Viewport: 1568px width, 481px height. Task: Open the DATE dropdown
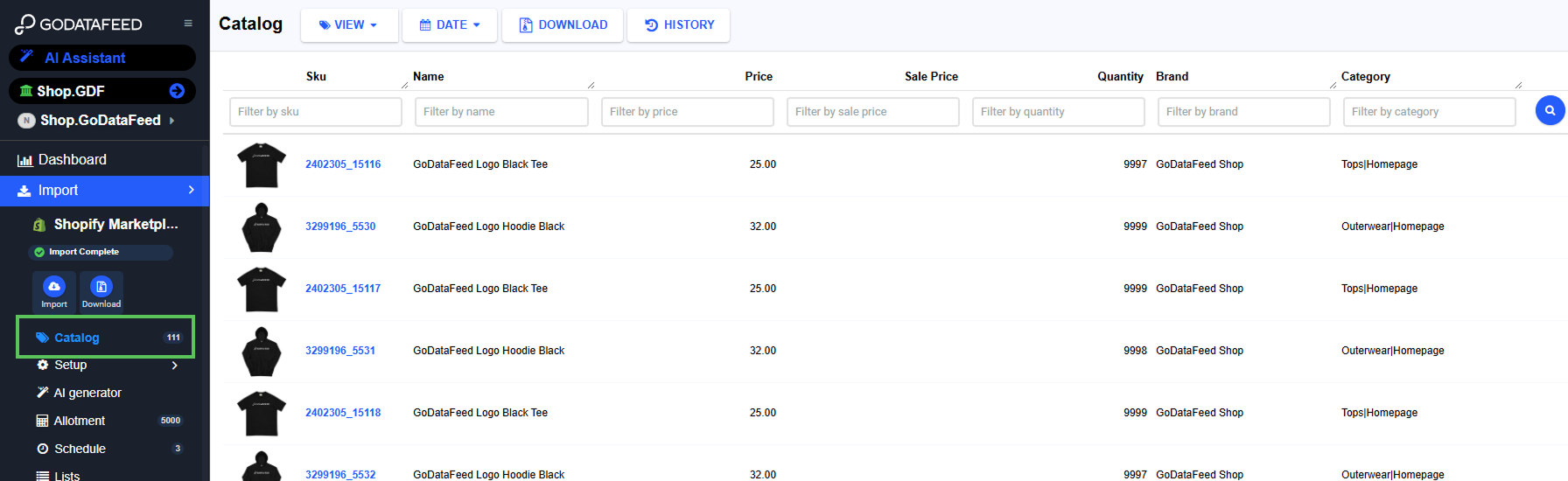click(450, 25)
